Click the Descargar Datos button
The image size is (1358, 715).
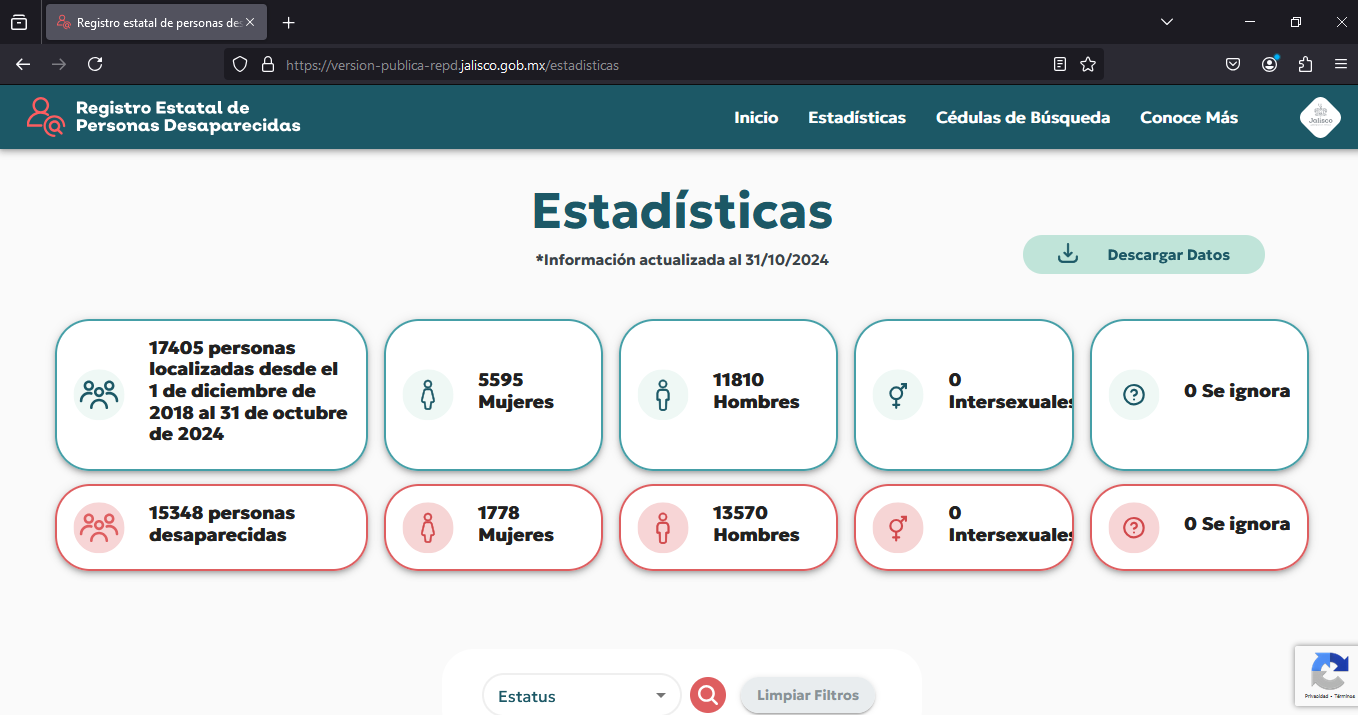pos(1143,255)
